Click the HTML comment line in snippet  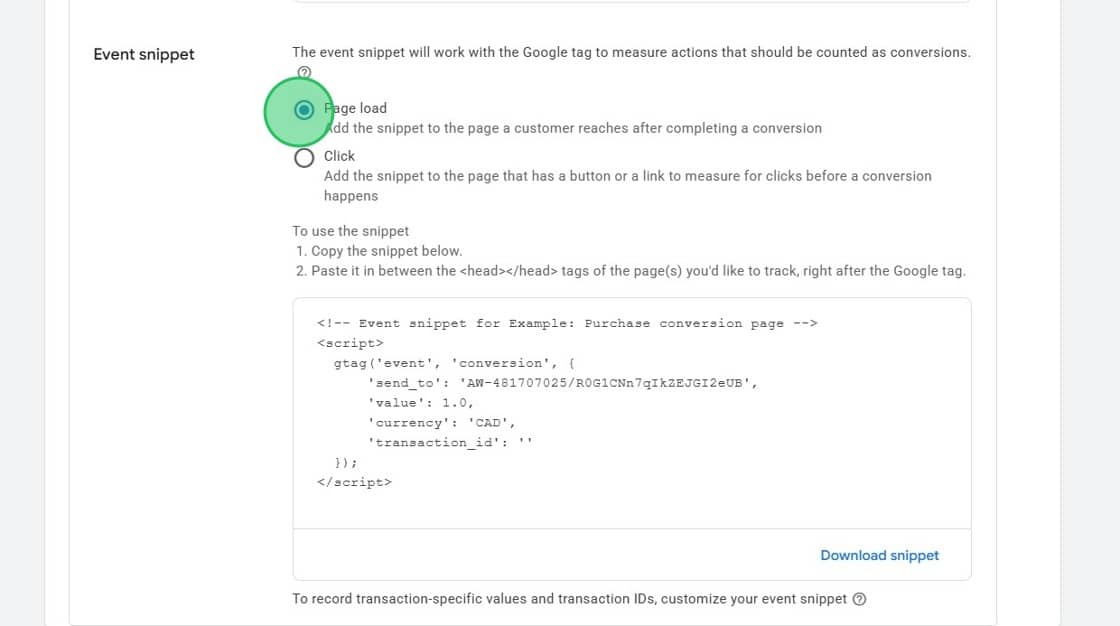(567, 323)
